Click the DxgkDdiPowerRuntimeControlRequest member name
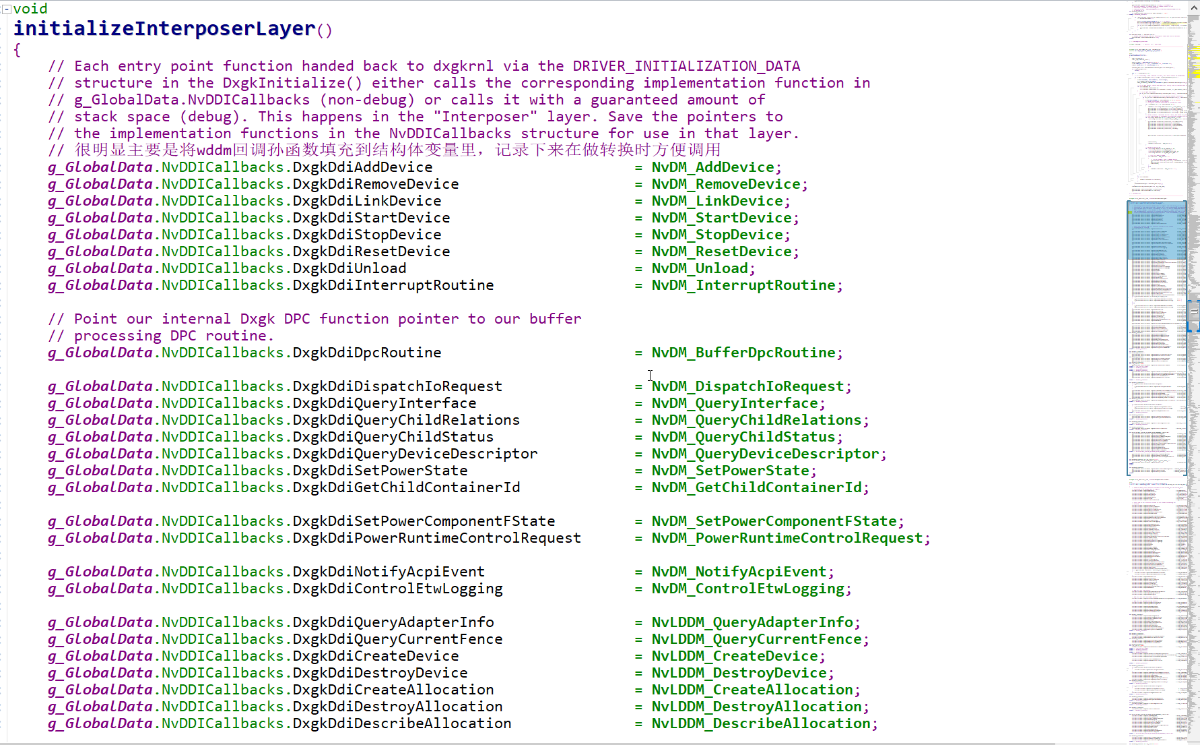Screen dimensions: 1200x745 [437, 538]
